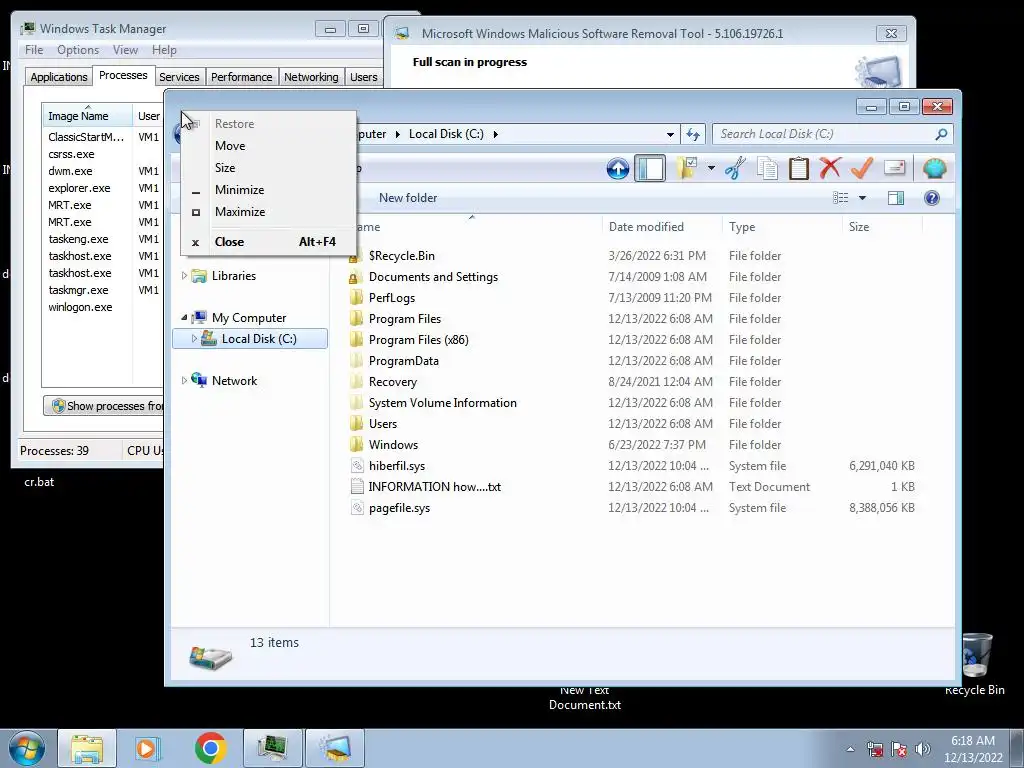1024x768 pixels.
Task: Select the Windows folder row
Action: coord(393,445)
